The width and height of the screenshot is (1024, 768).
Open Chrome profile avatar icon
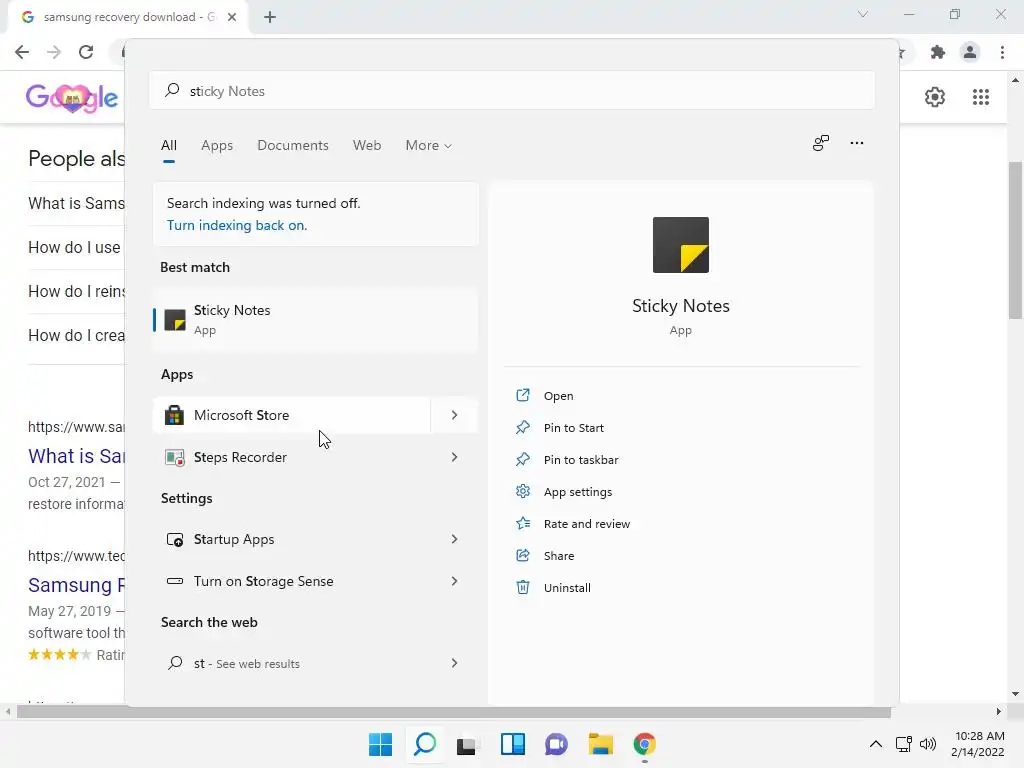point(970,52)
